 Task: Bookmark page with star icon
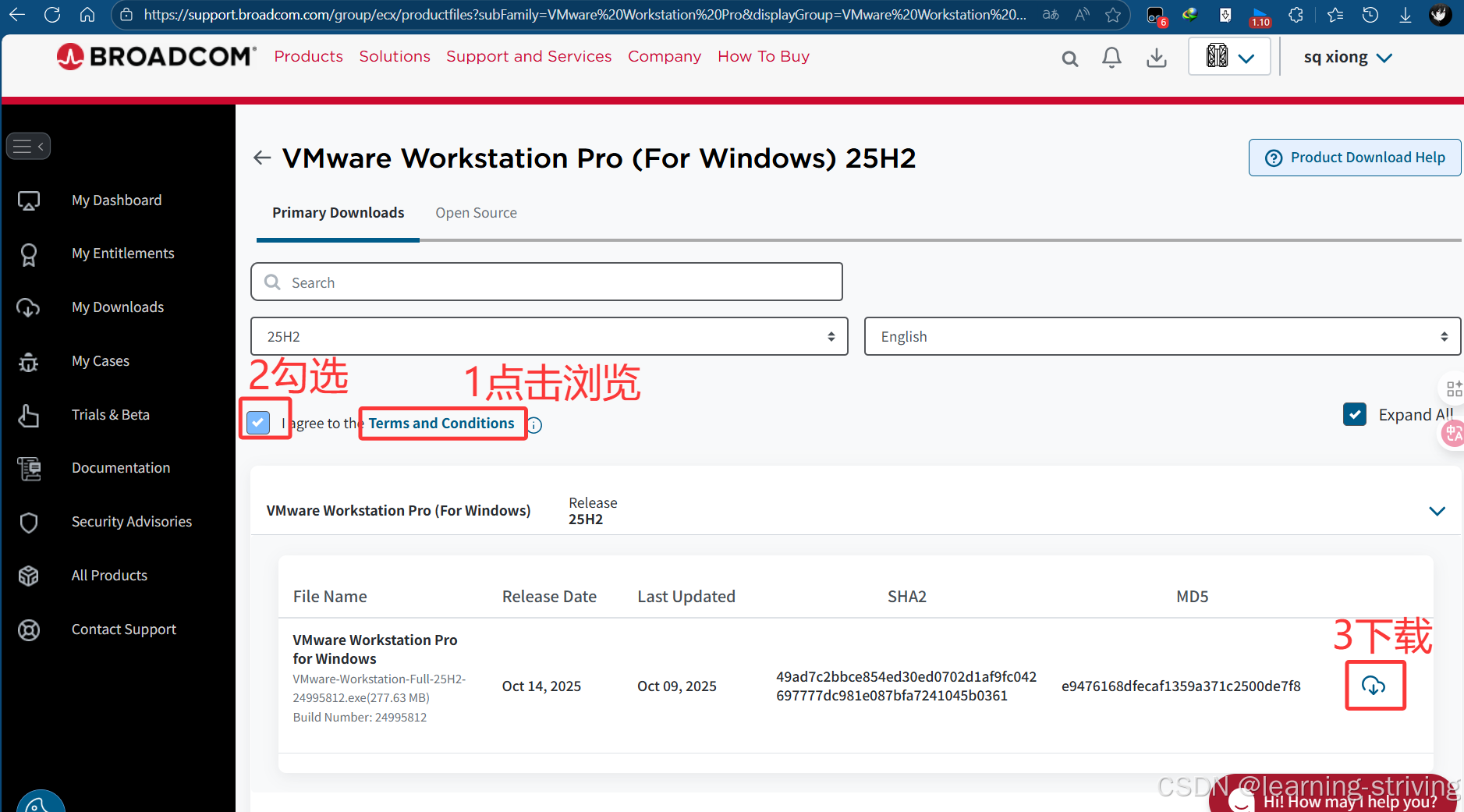click(x=1113, y=15)
